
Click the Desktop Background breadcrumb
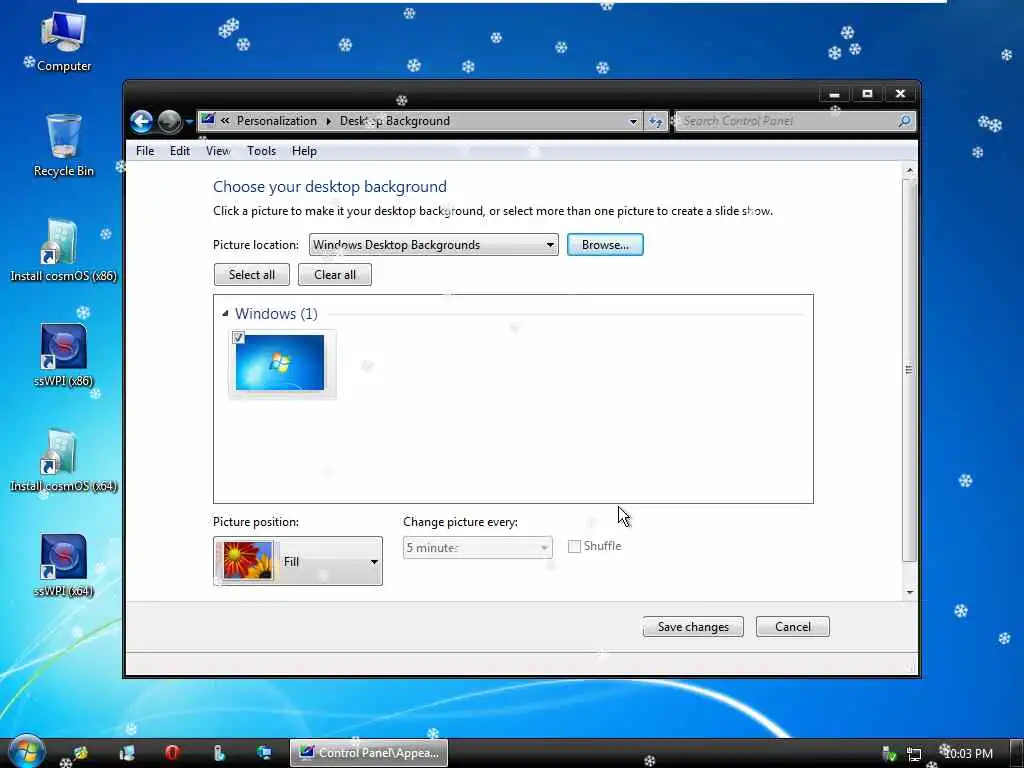394,121
